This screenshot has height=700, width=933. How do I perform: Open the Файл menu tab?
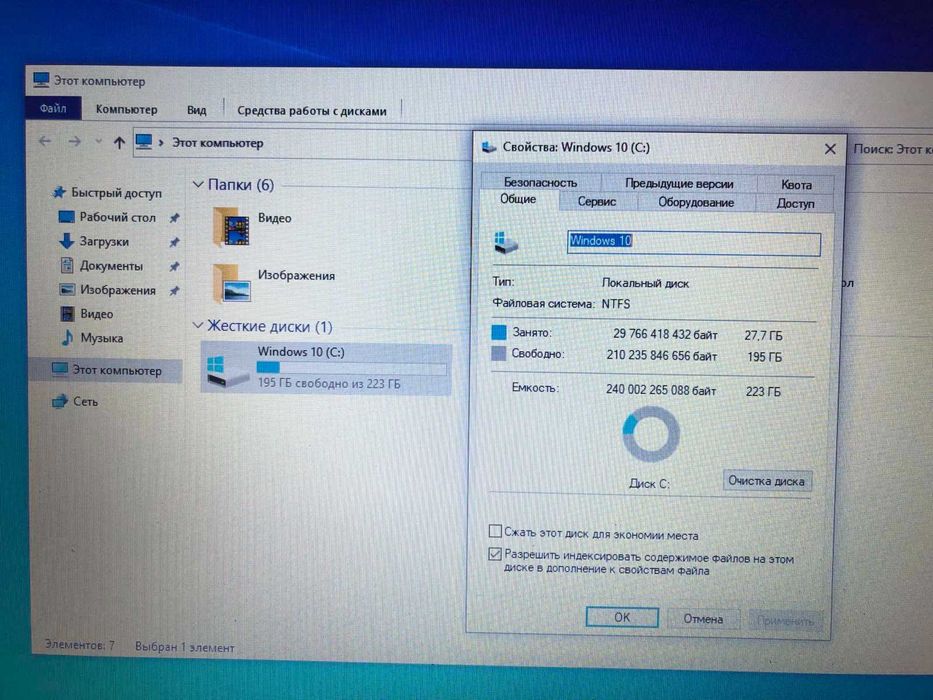coord(53,108)
